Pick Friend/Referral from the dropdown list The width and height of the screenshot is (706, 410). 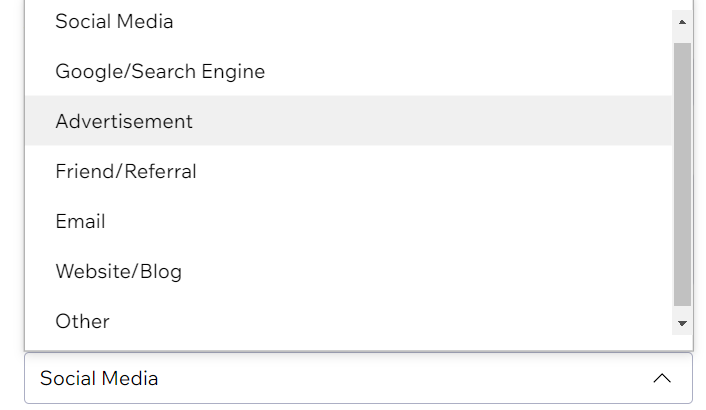(x=126, y=171)
